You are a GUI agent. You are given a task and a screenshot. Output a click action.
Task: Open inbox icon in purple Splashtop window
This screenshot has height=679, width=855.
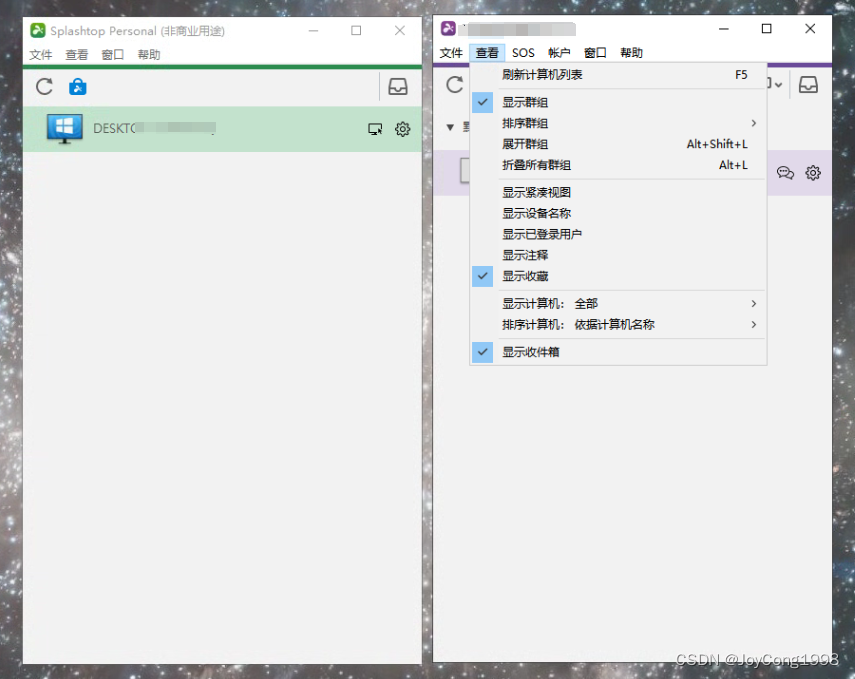pos(808,85)
